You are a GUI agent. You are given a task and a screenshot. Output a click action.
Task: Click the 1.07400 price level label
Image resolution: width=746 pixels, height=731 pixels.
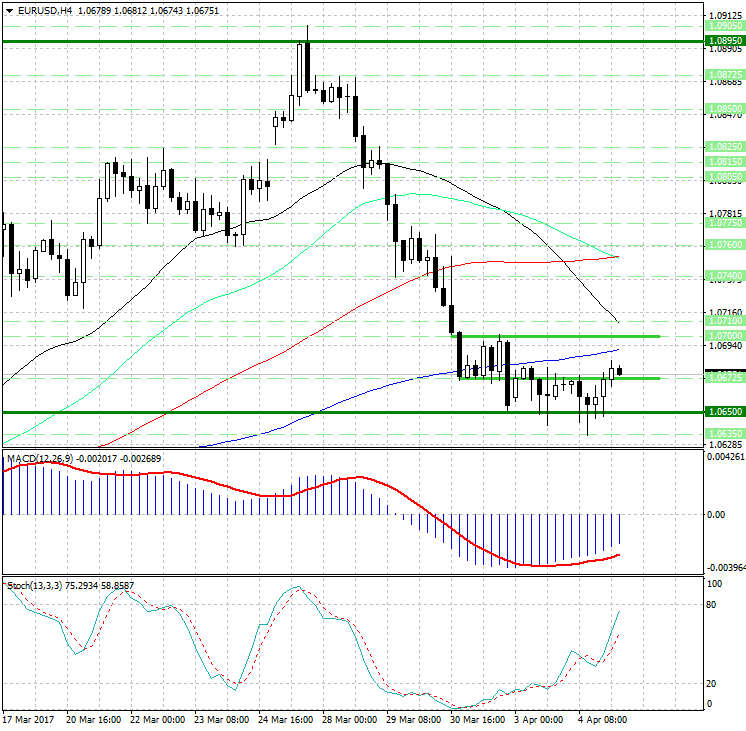pos(725,276)
